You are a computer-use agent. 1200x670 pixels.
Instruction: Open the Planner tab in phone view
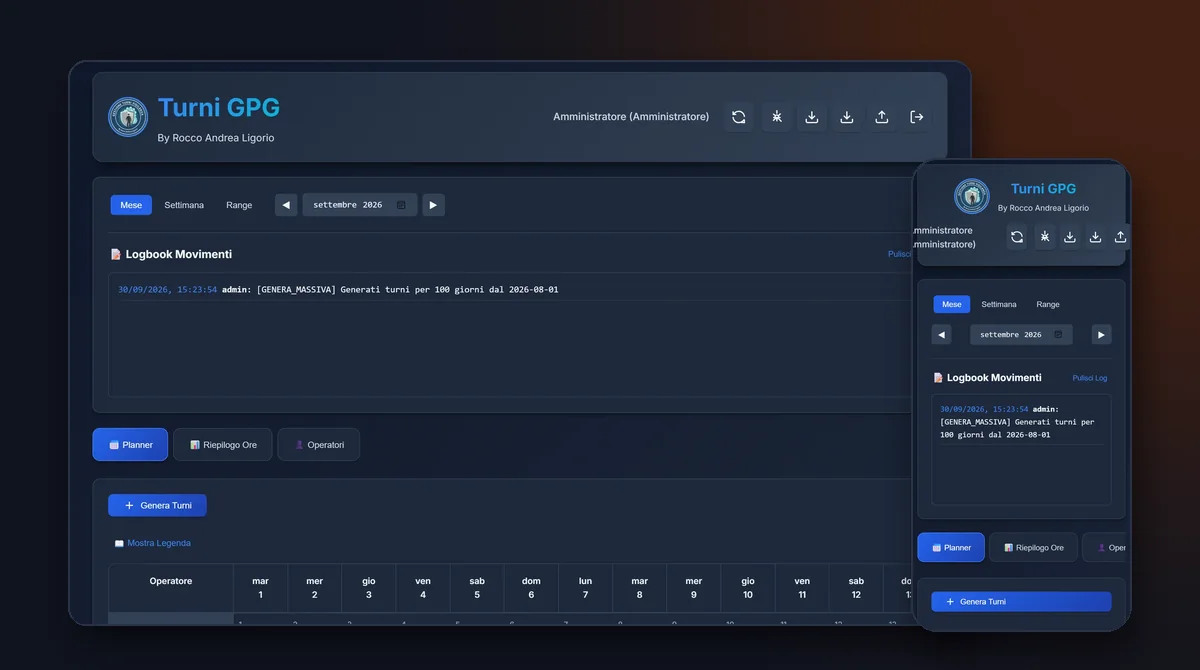951,548
